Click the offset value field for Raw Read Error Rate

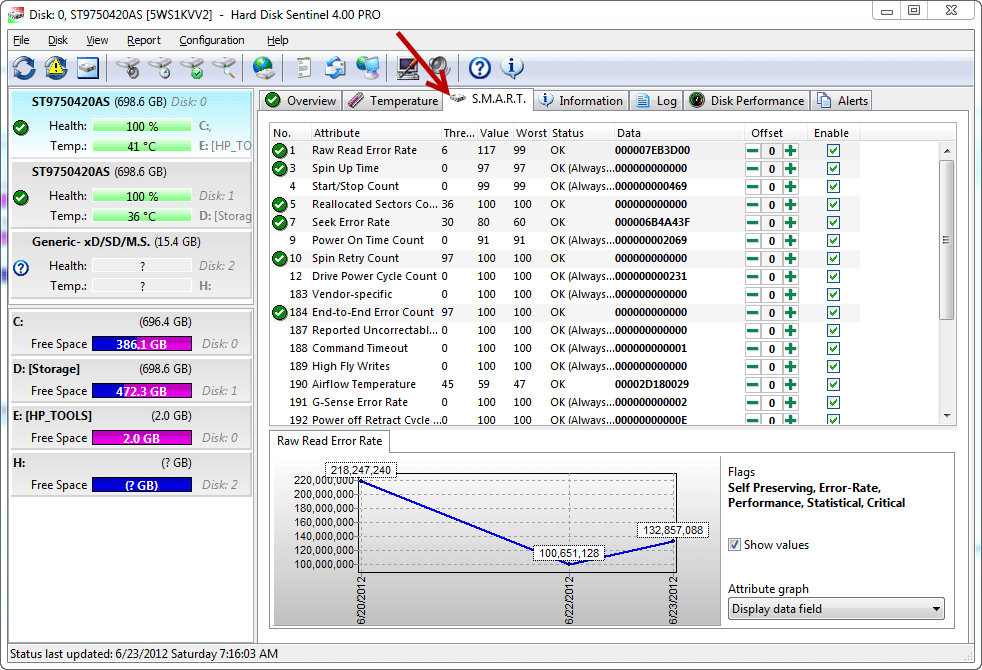[772, 151]
